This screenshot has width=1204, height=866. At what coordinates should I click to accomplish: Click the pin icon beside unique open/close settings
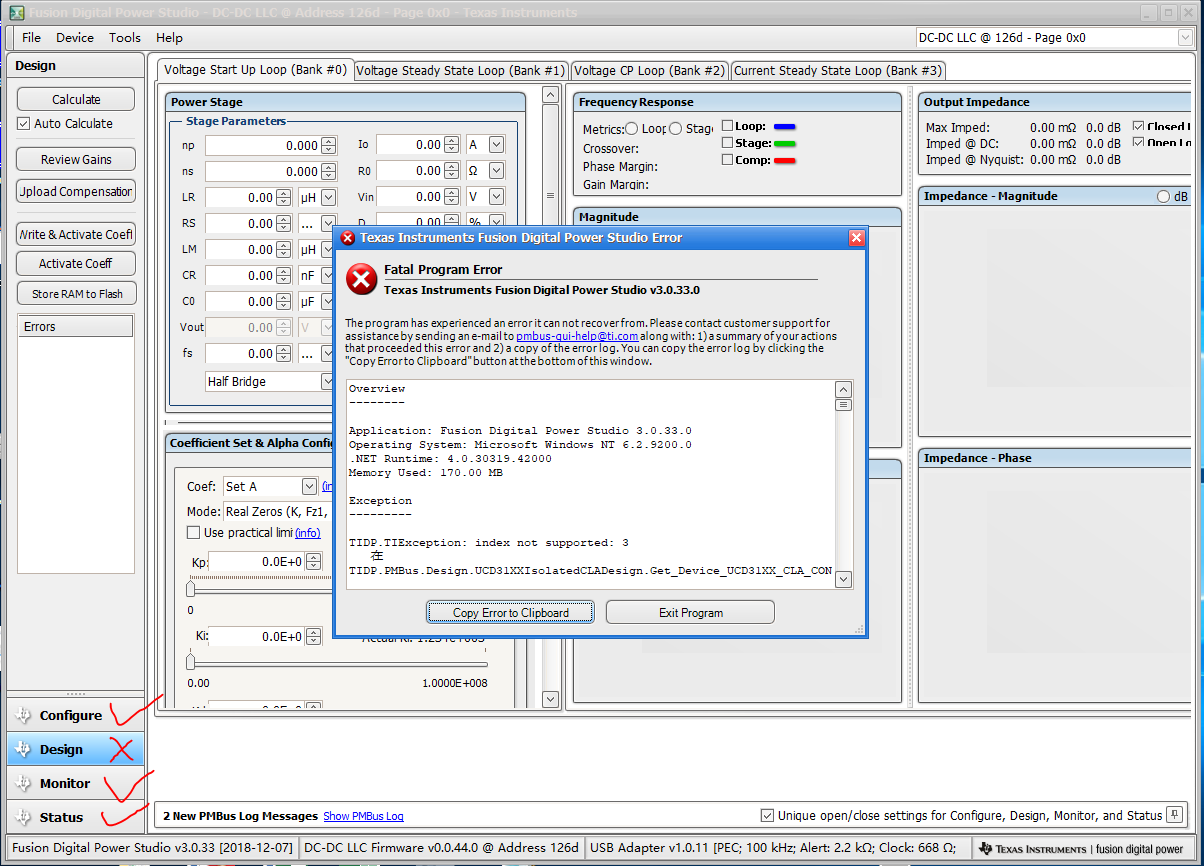point(1175,815)
